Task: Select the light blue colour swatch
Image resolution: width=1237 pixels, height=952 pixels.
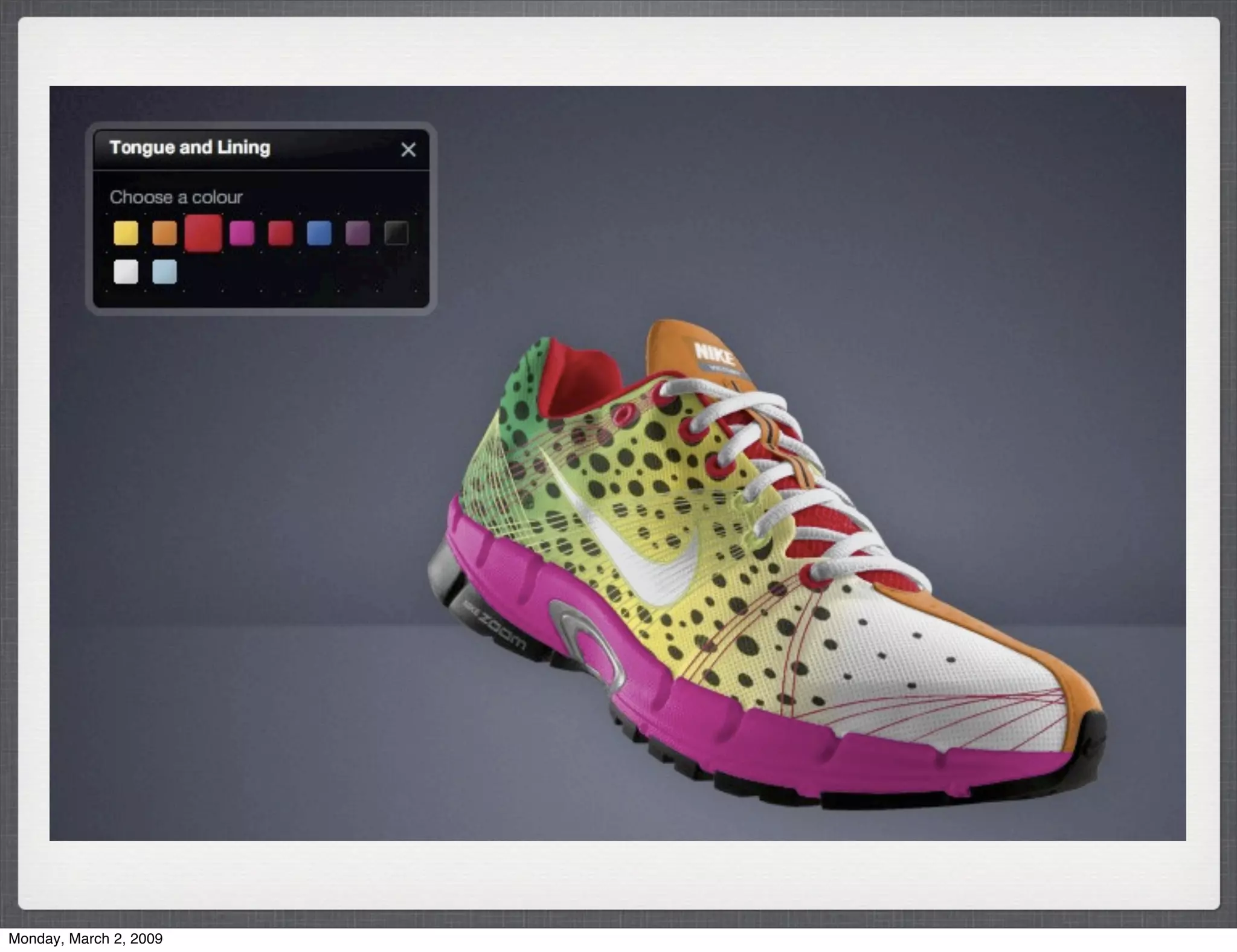Action: (164, 272)
